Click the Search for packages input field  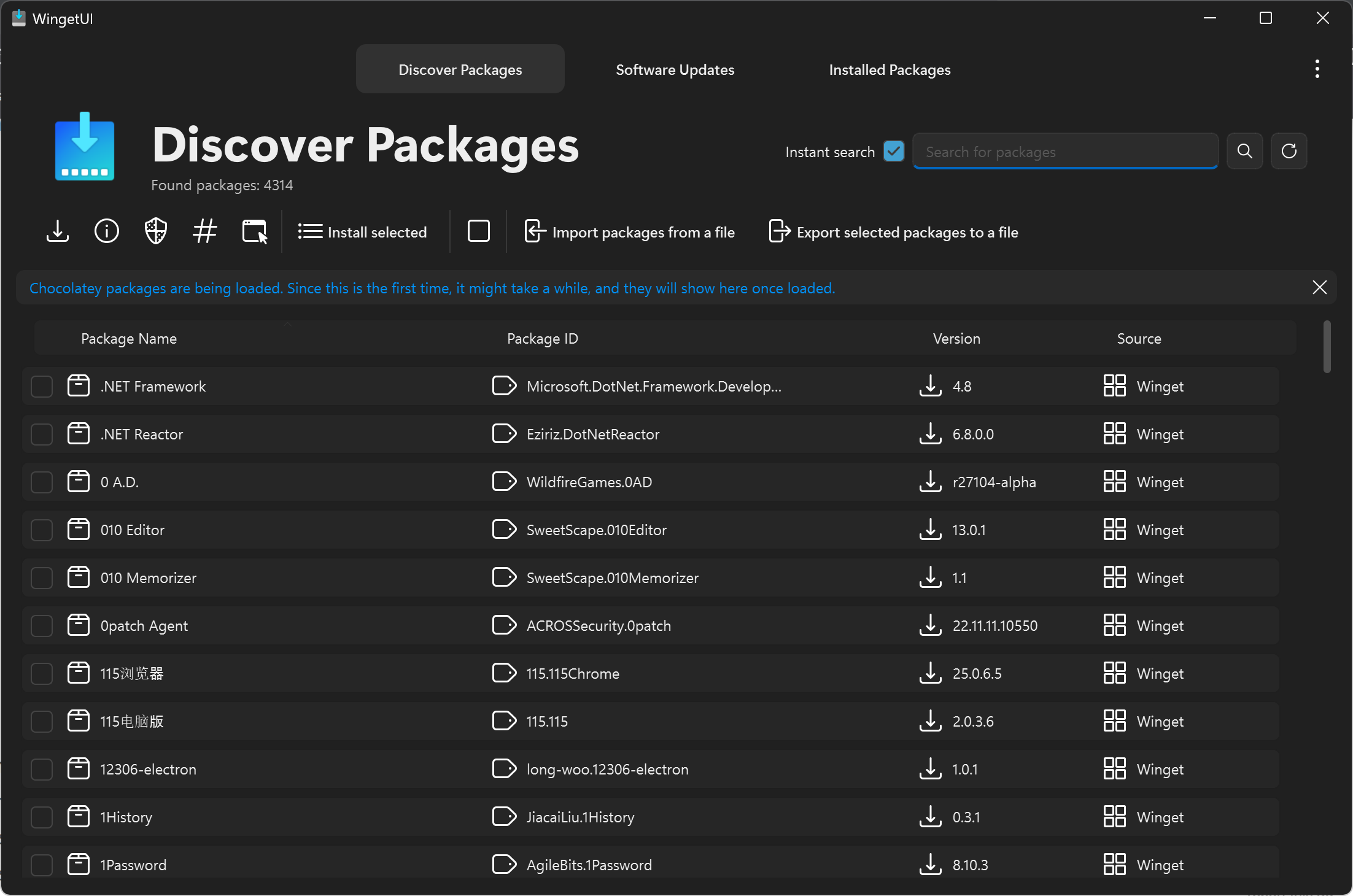pyautogui.click(x=1066, y=151)
